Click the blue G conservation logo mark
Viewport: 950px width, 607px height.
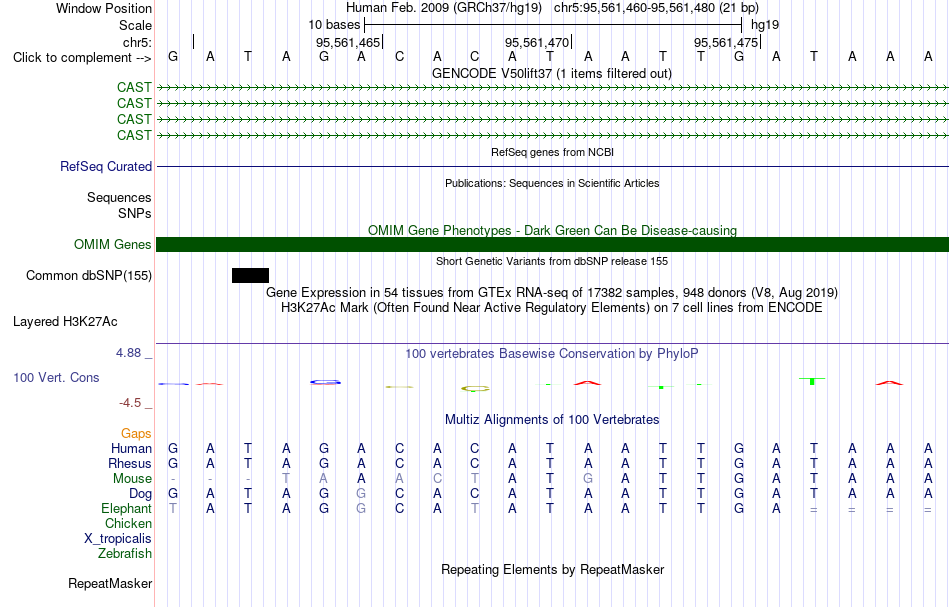325,382
